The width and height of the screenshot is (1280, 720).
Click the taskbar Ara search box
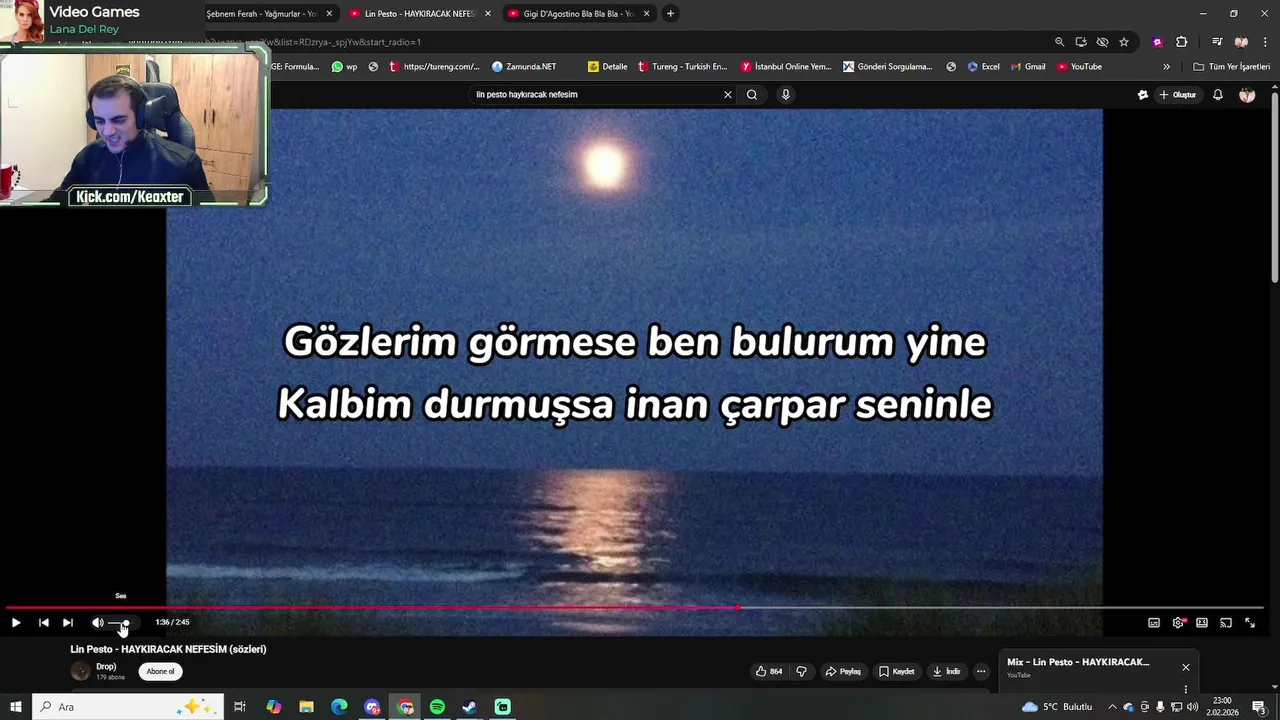coord(128,707)
